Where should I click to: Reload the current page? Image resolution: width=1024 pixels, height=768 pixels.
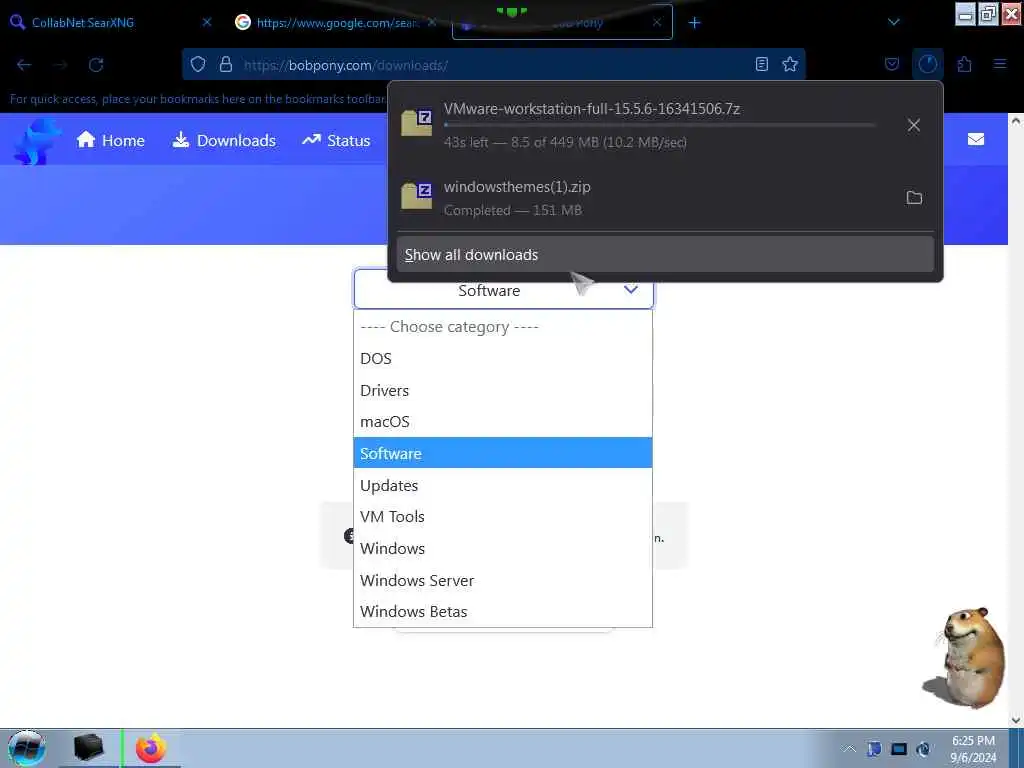[96, 65]
